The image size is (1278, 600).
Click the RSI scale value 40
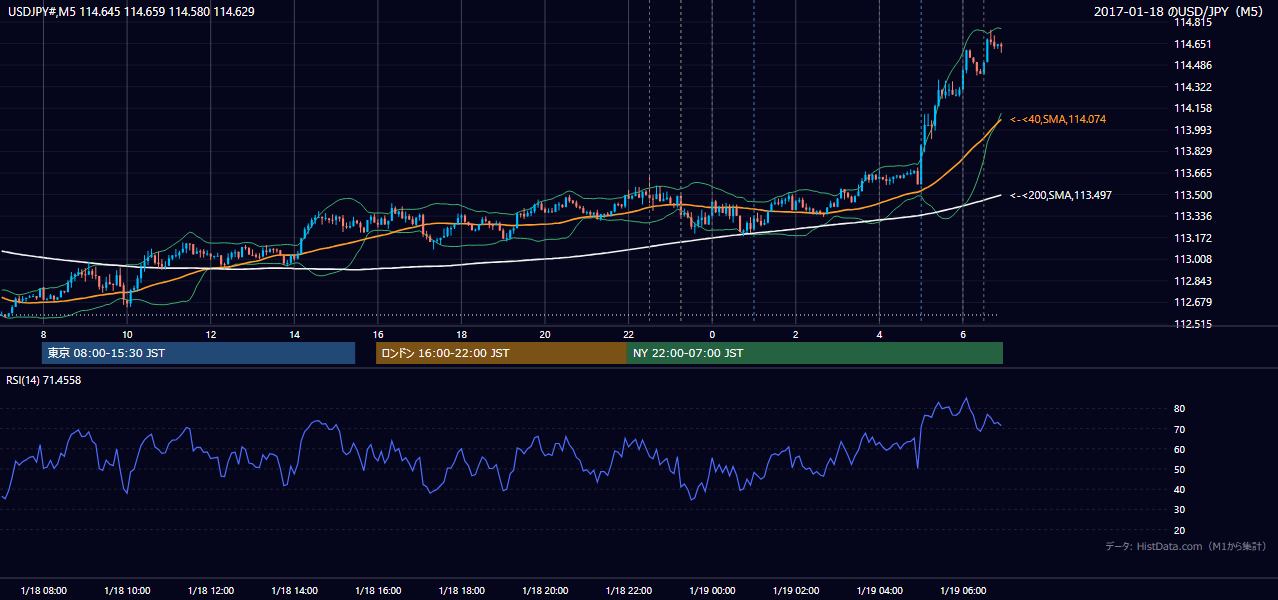(1180, 489)
